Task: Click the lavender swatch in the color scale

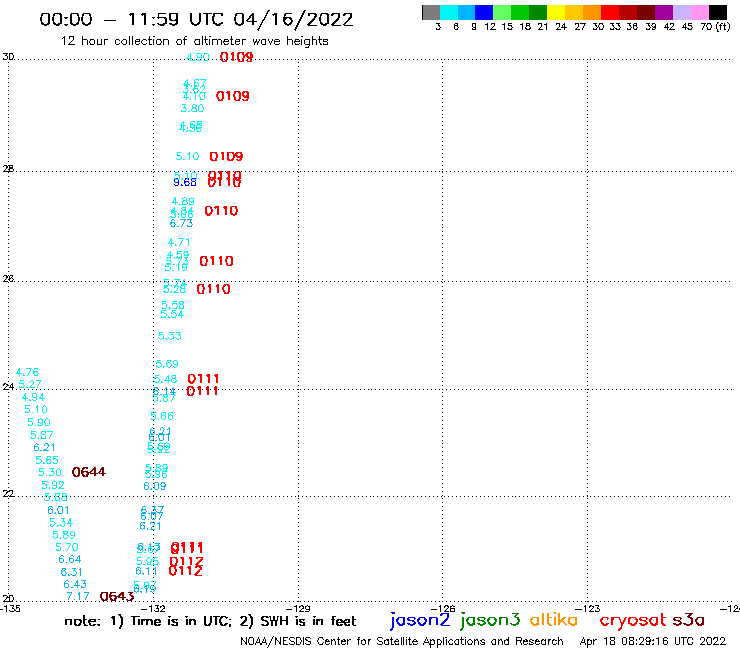Action: point(681,12)
